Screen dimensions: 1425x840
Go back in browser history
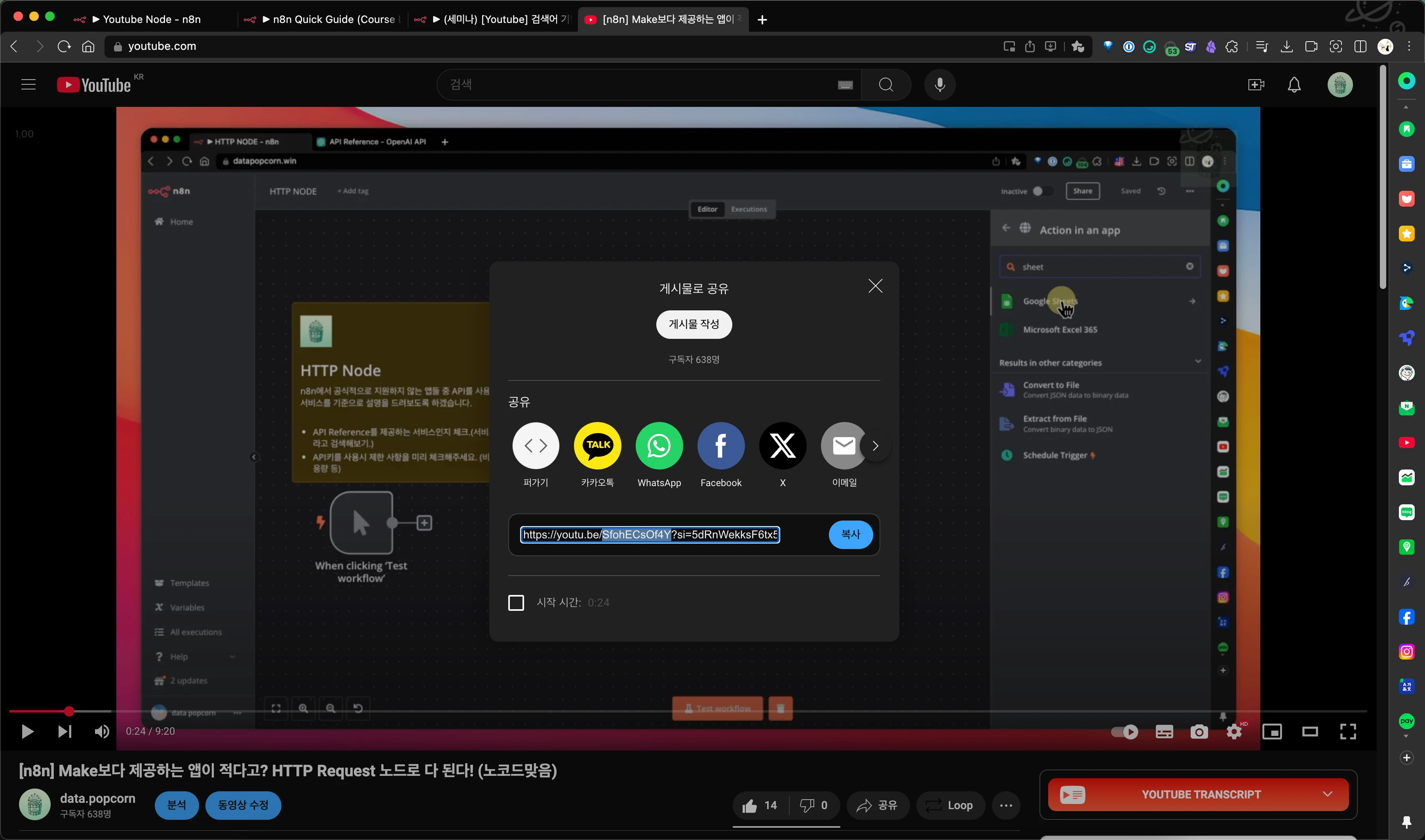tap(15, 46)
